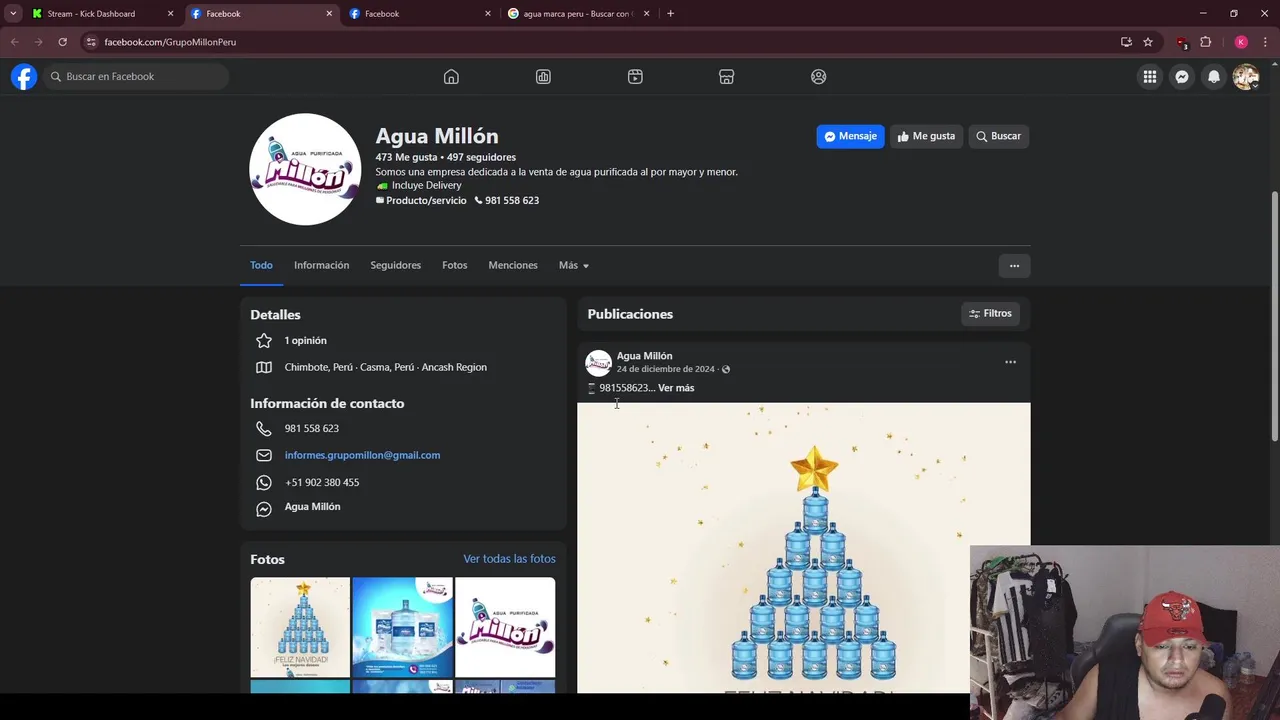Search the page with Buscar button

tap(999, 136)
